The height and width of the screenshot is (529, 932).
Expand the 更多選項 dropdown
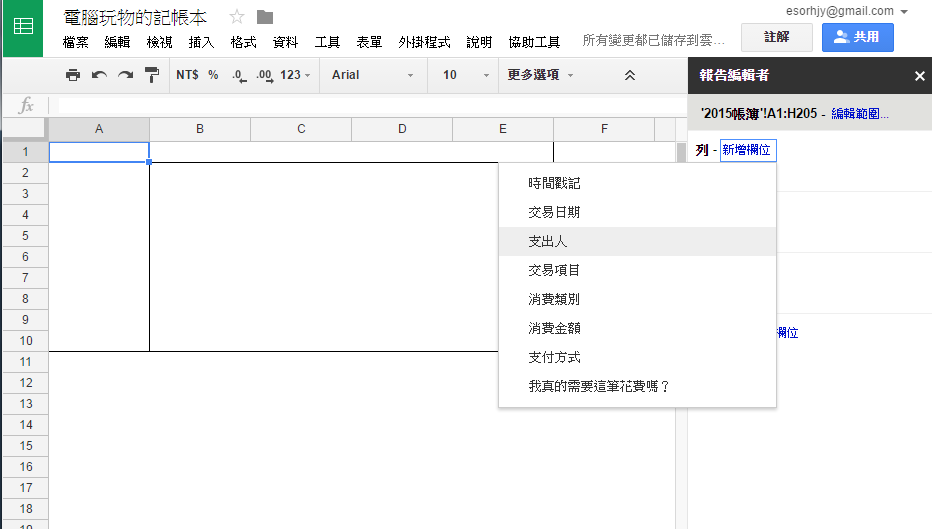[x=540, y=75]
